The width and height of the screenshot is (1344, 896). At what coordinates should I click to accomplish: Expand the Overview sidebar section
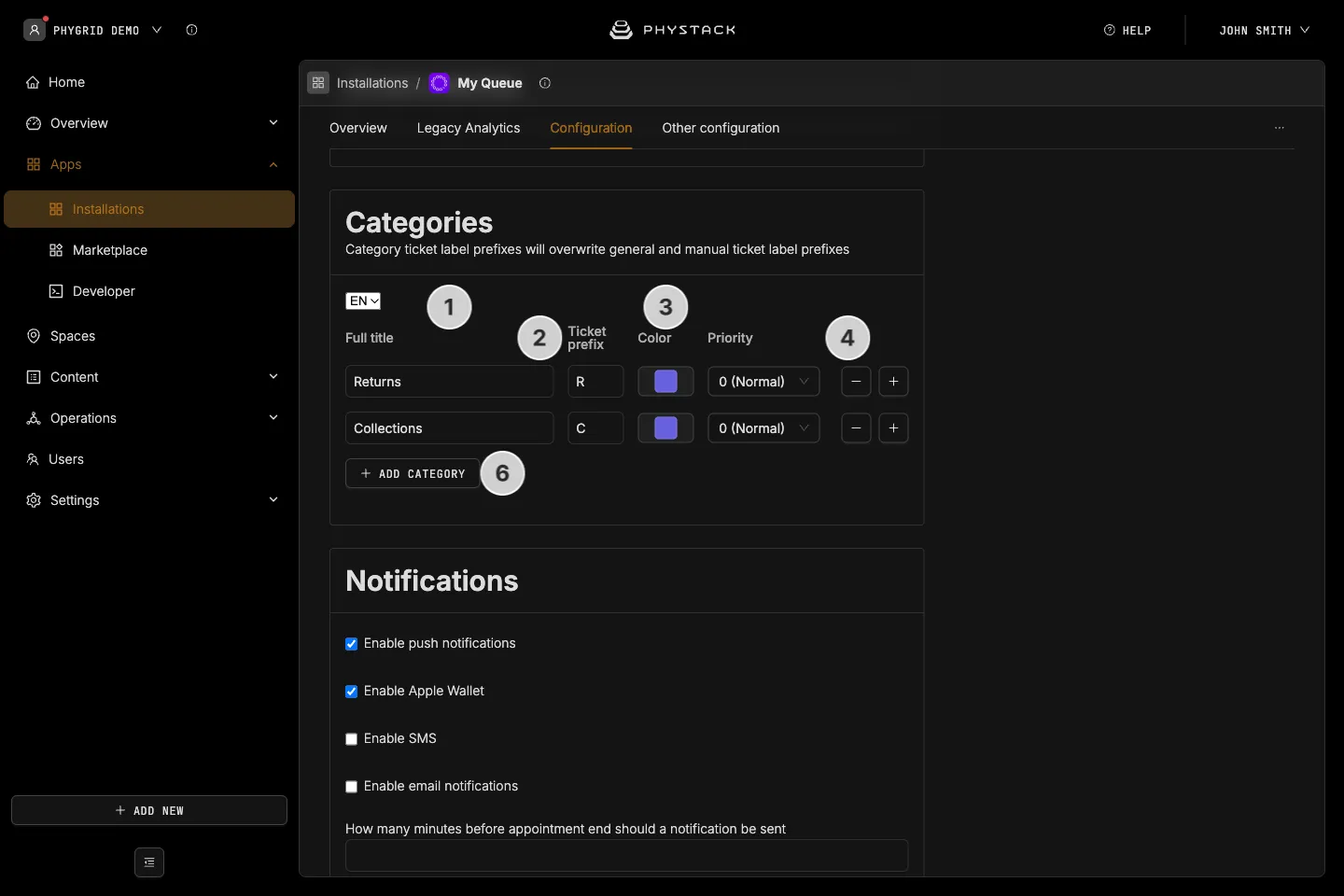pyautogui.click(x=149, y=123)
